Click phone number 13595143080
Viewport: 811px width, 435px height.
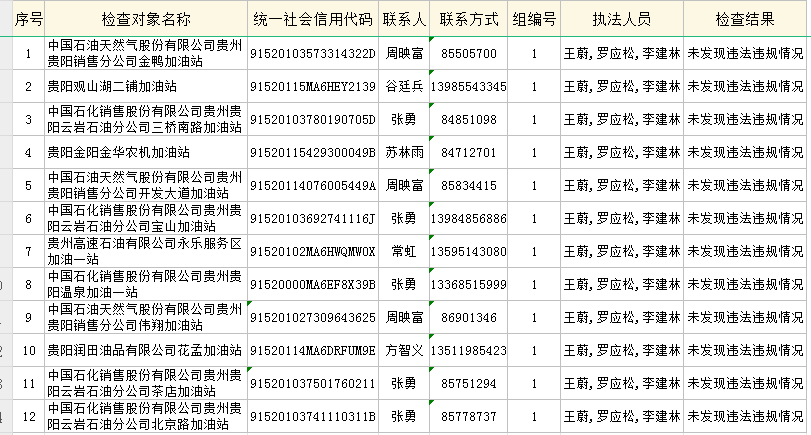(469, 251)
